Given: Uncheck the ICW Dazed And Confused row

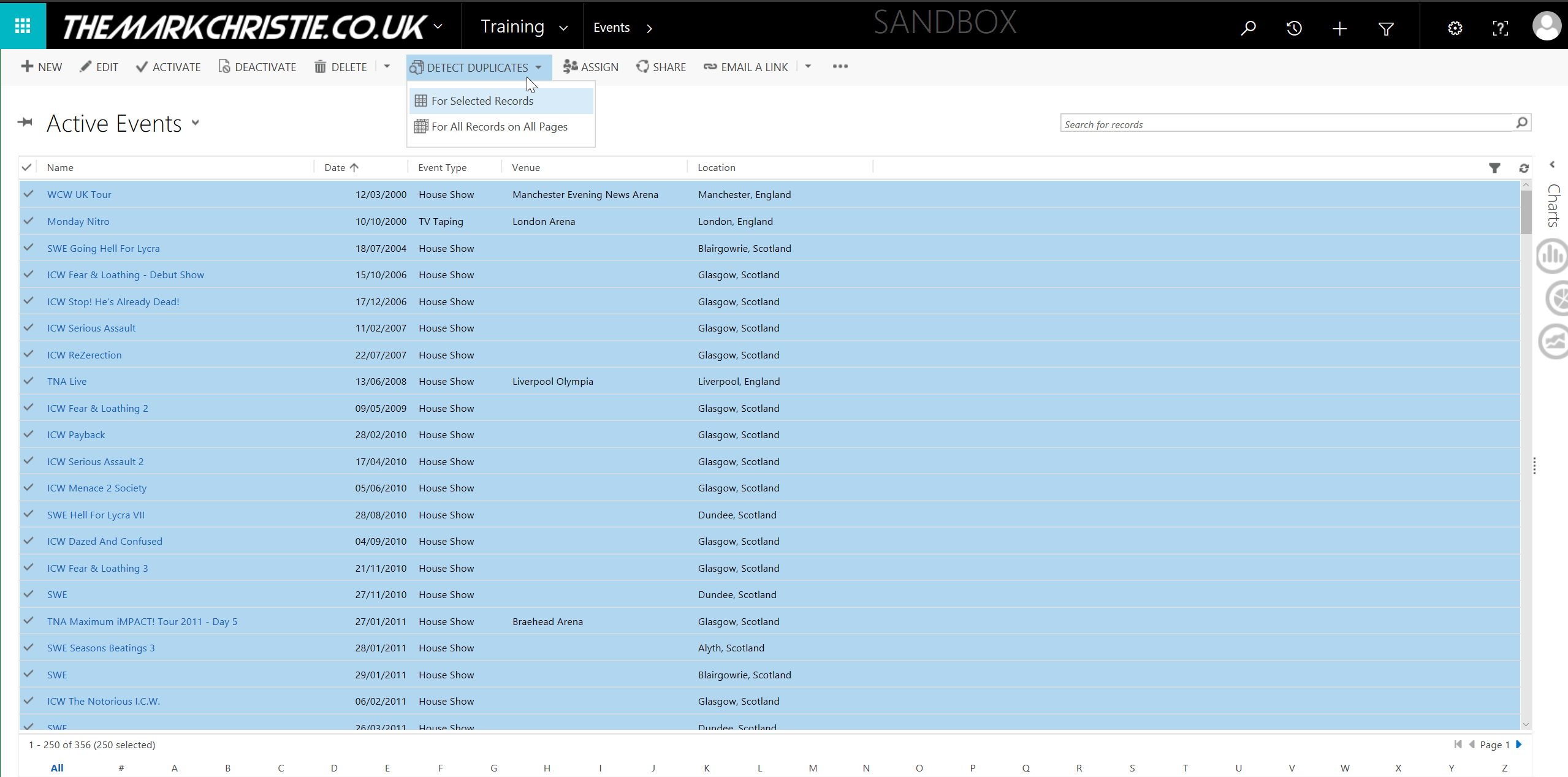Looking at the screenshot, I should (x=28, y=540).
